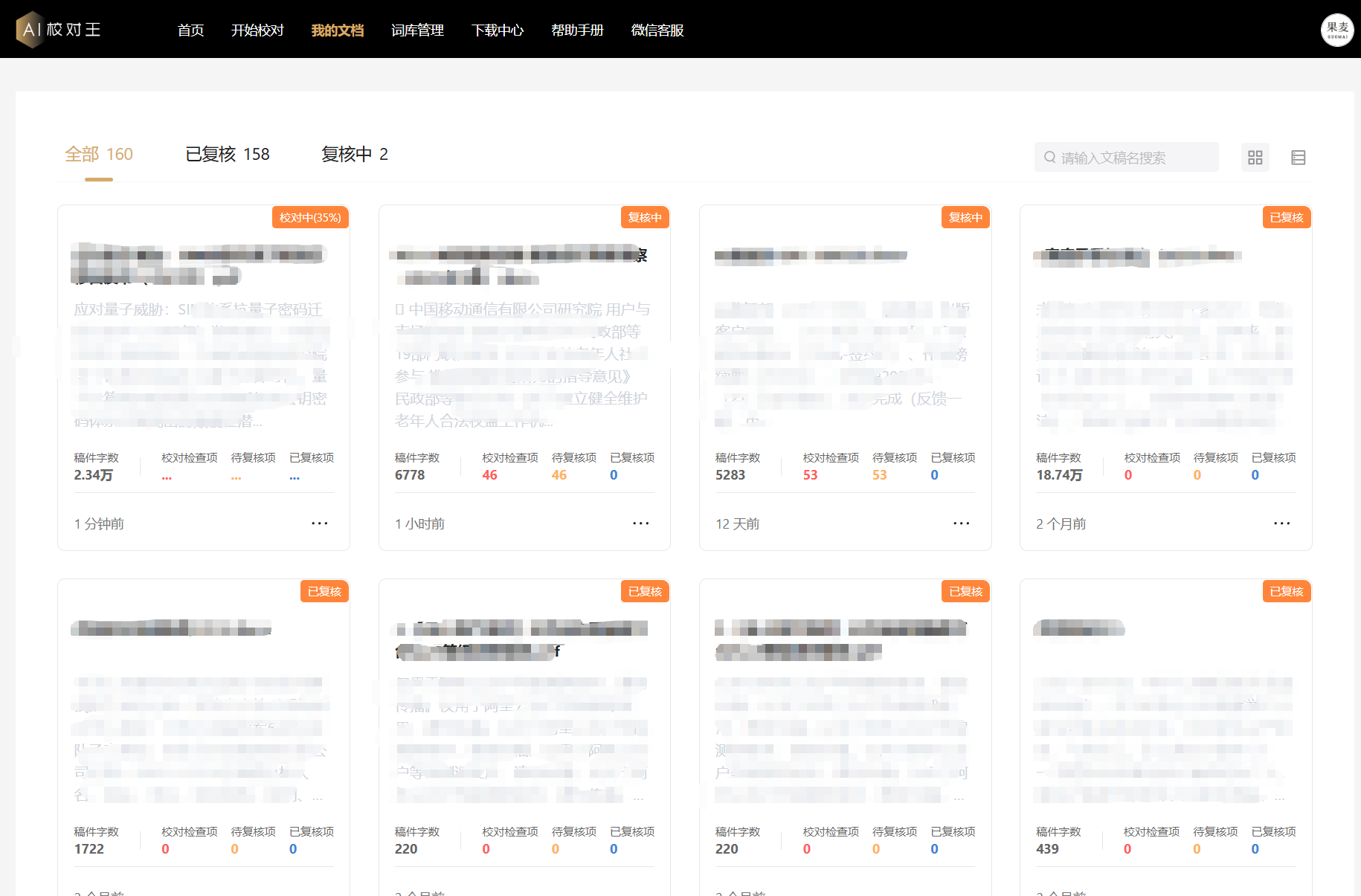
Task: Show the 已复核 158 documents tab
Action: tap(227, 155)
